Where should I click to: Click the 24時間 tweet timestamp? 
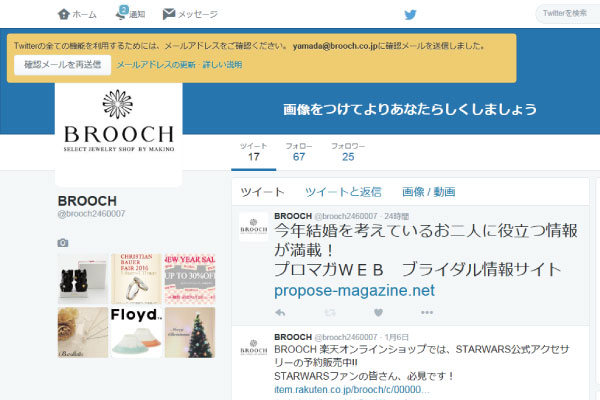tap(396, 216)
